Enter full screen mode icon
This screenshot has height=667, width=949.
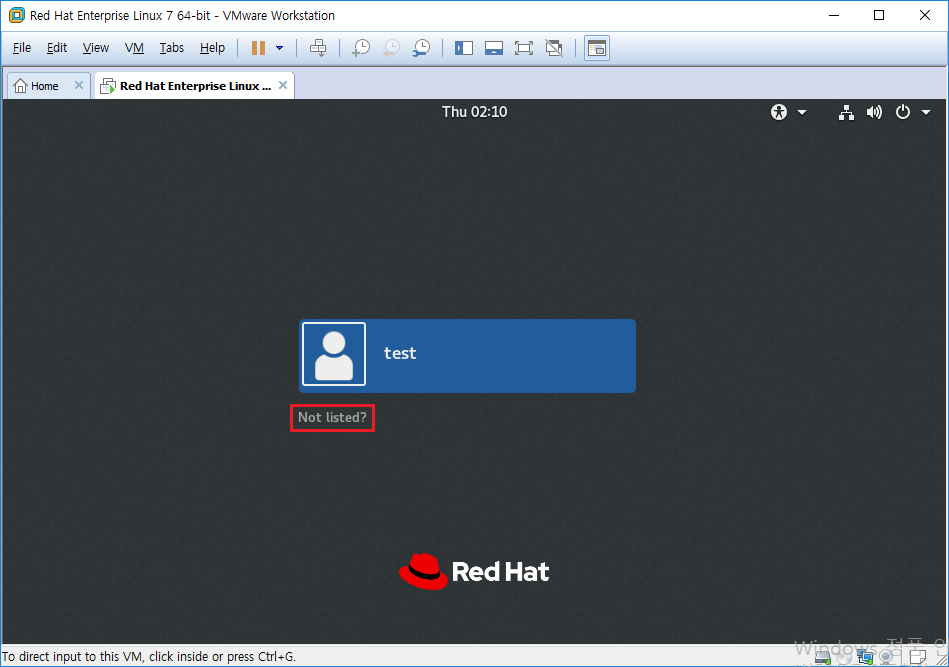[524, 48]
